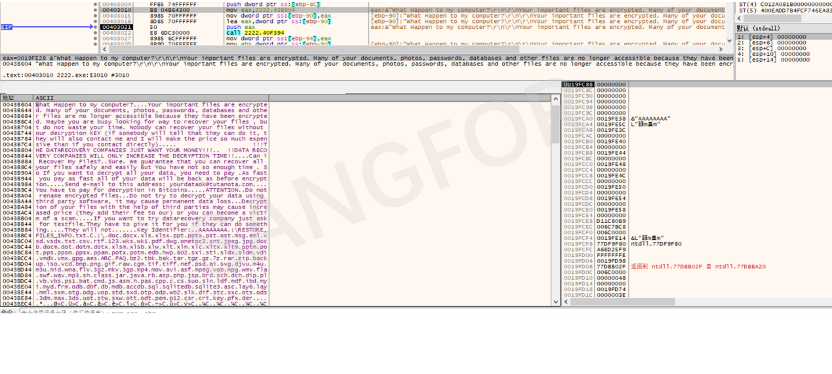Select red return-to ntdll.77D8802F stack comment
Screen dimensions: 832x374
coord(698,266)
